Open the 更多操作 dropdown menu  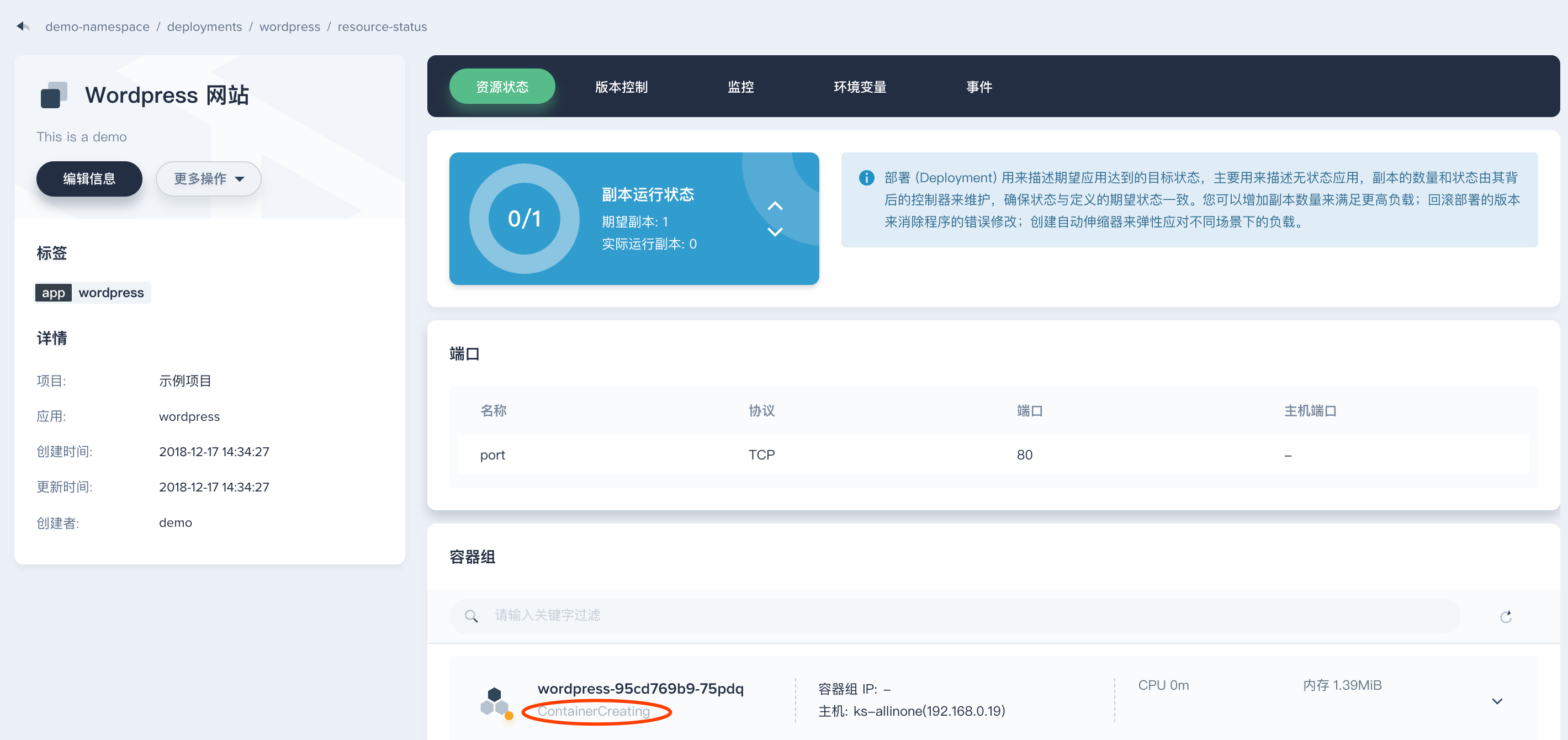point(208,178)
